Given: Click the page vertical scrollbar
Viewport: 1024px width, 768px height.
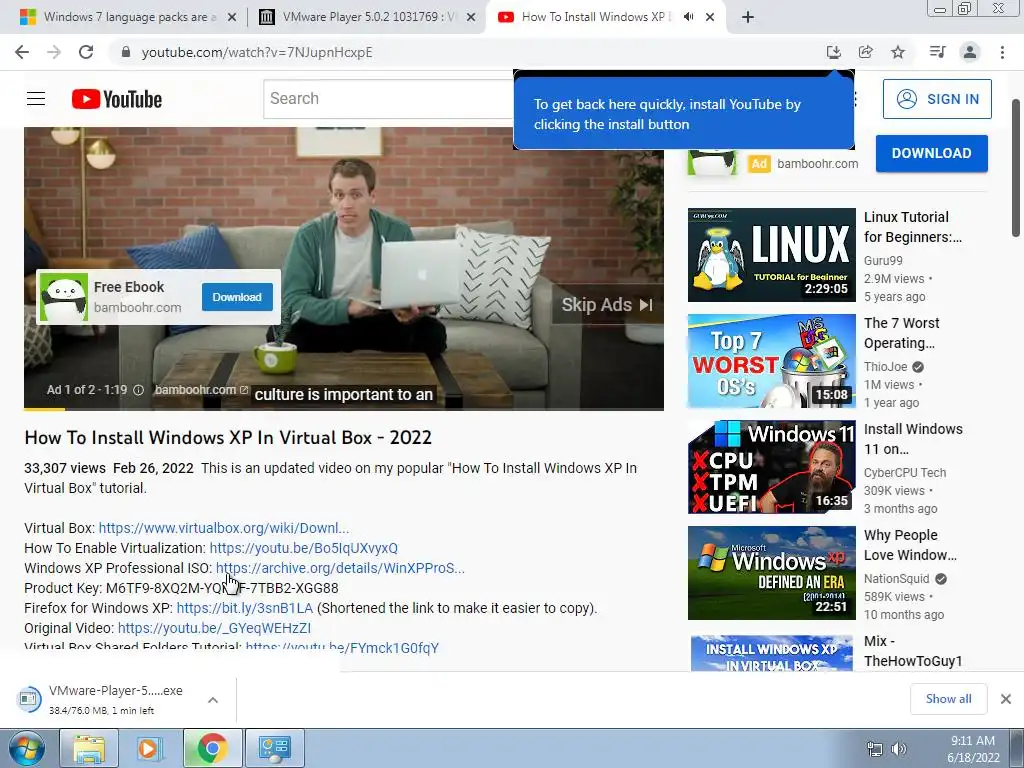Looking at the screenshot, I should pos(1016,168).
